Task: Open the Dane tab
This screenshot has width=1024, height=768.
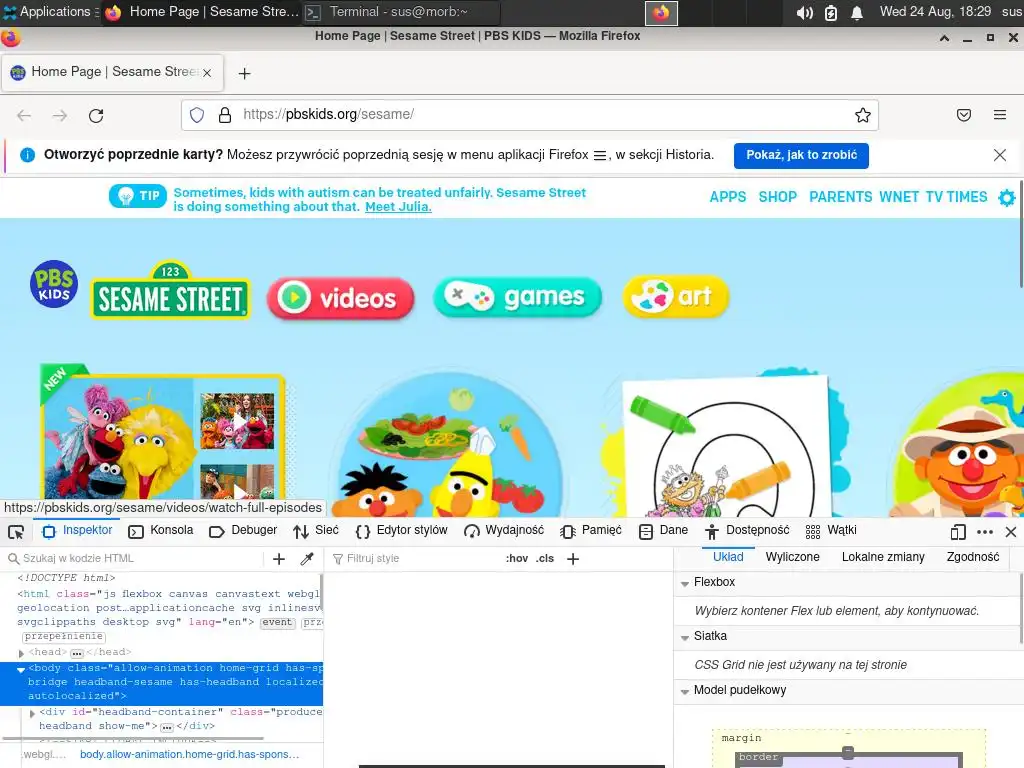Action: tap(664, 531)
